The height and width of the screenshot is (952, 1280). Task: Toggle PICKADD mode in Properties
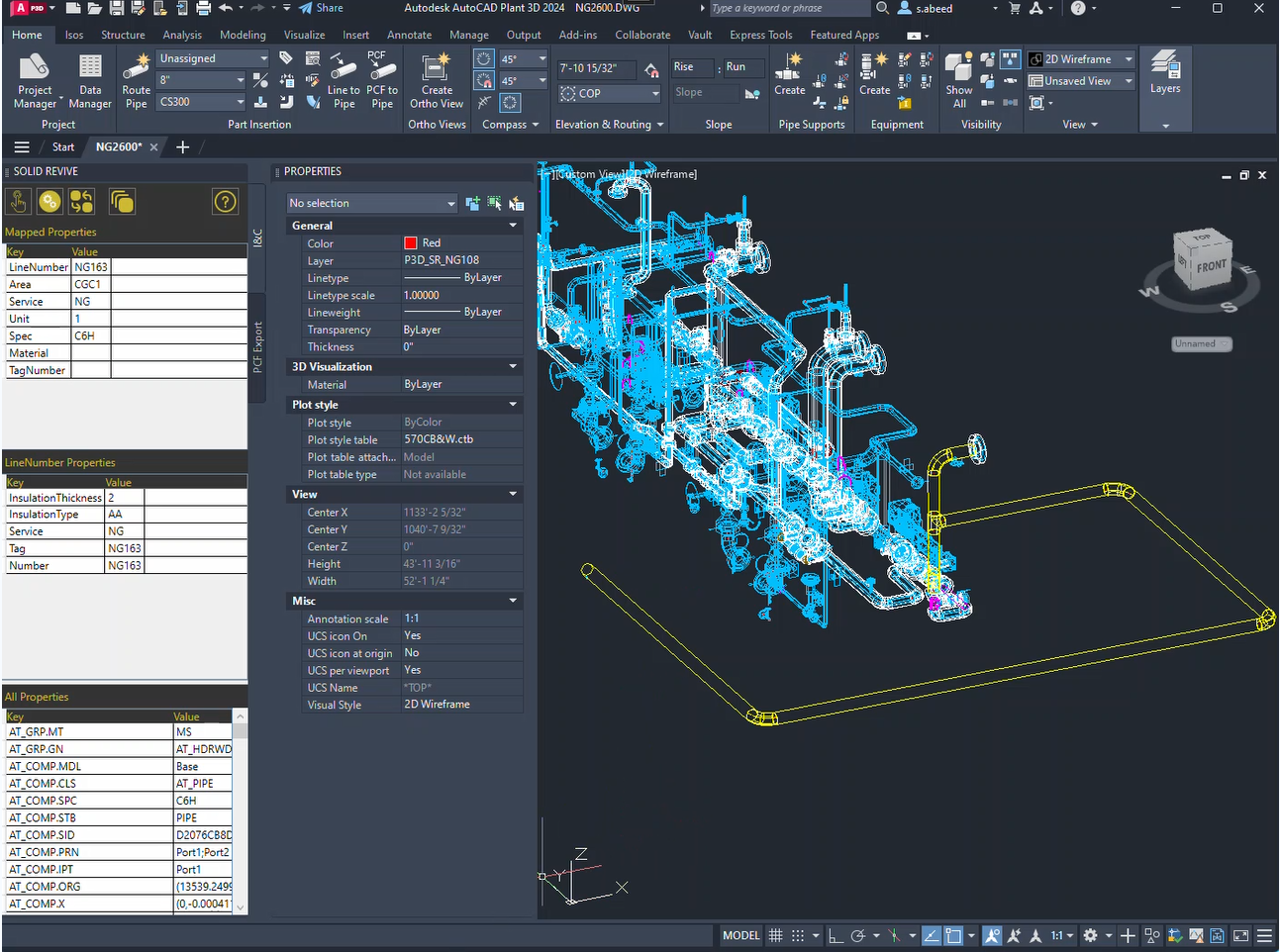tap(472, 203)
